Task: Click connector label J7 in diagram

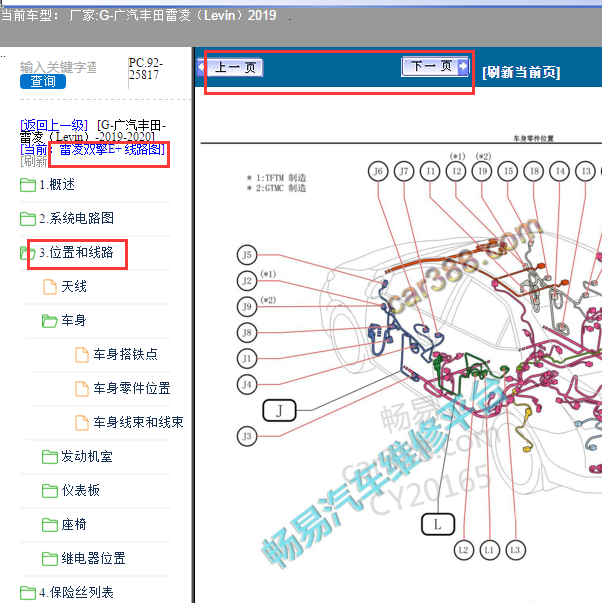Action: (404, 171)
